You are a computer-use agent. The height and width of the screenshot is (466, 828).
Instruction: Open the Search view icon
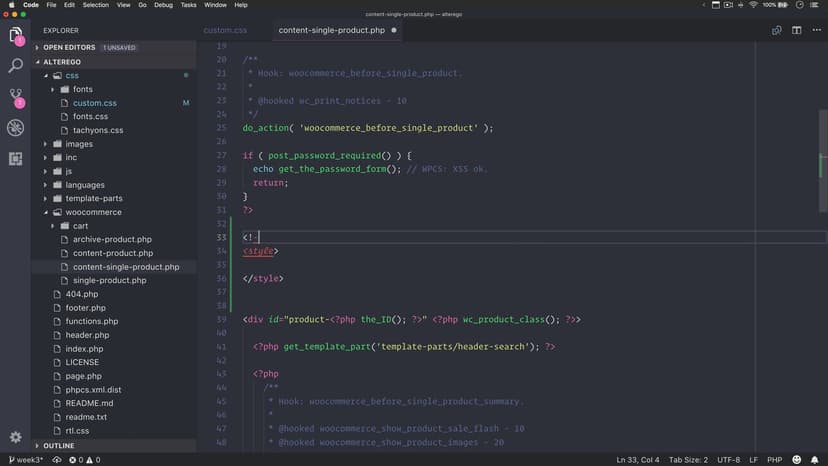(16, 66)
